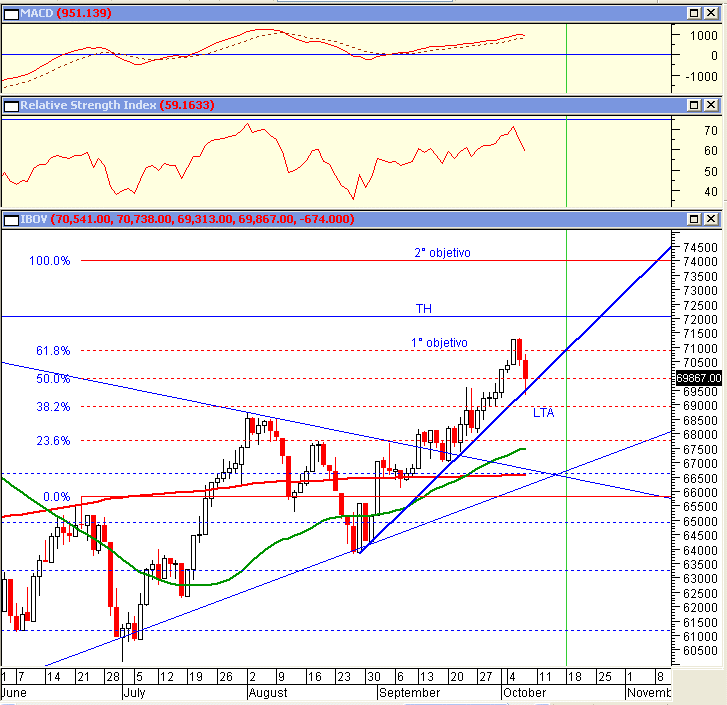This screenshot has height=705, width=727.
Task: Select the RSI axis value 70
Action: click(710, 131)
